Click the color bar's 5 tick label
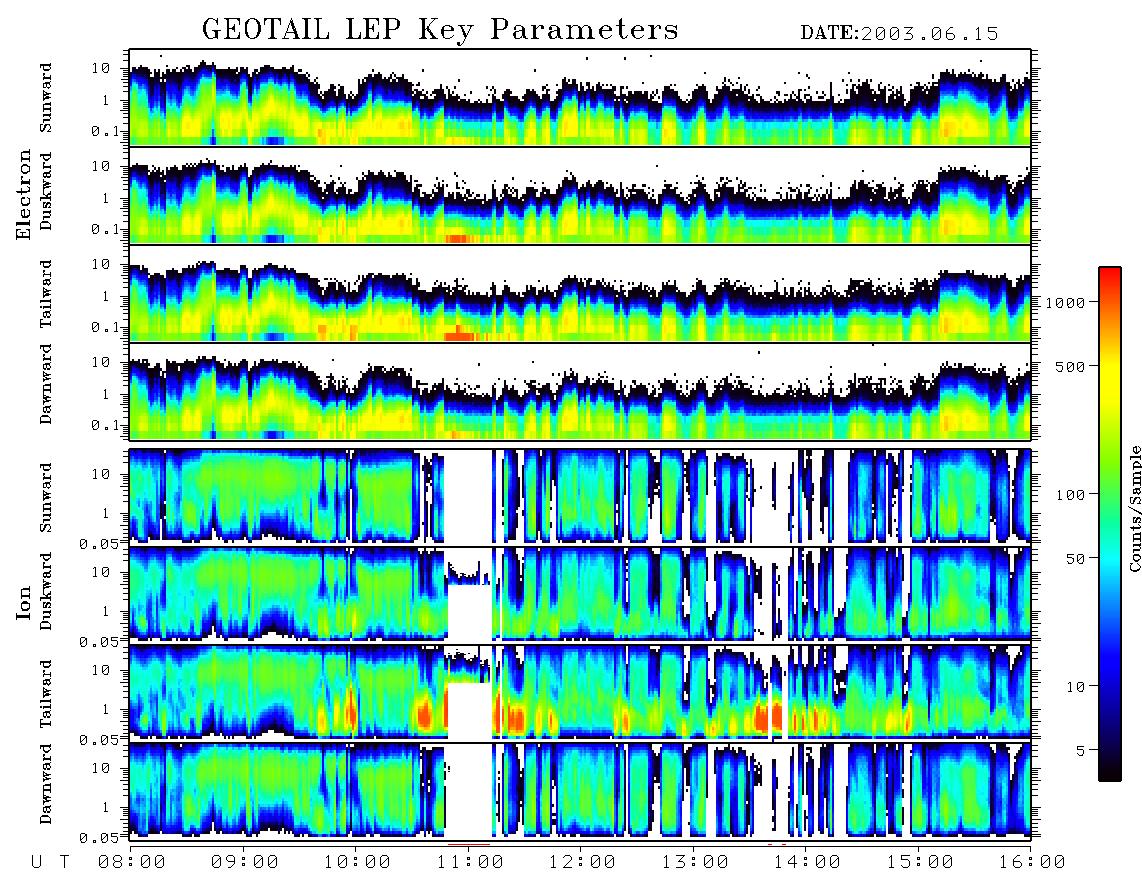The width and height of the screenshot is (1142, 880). [x=1080, y=750]
